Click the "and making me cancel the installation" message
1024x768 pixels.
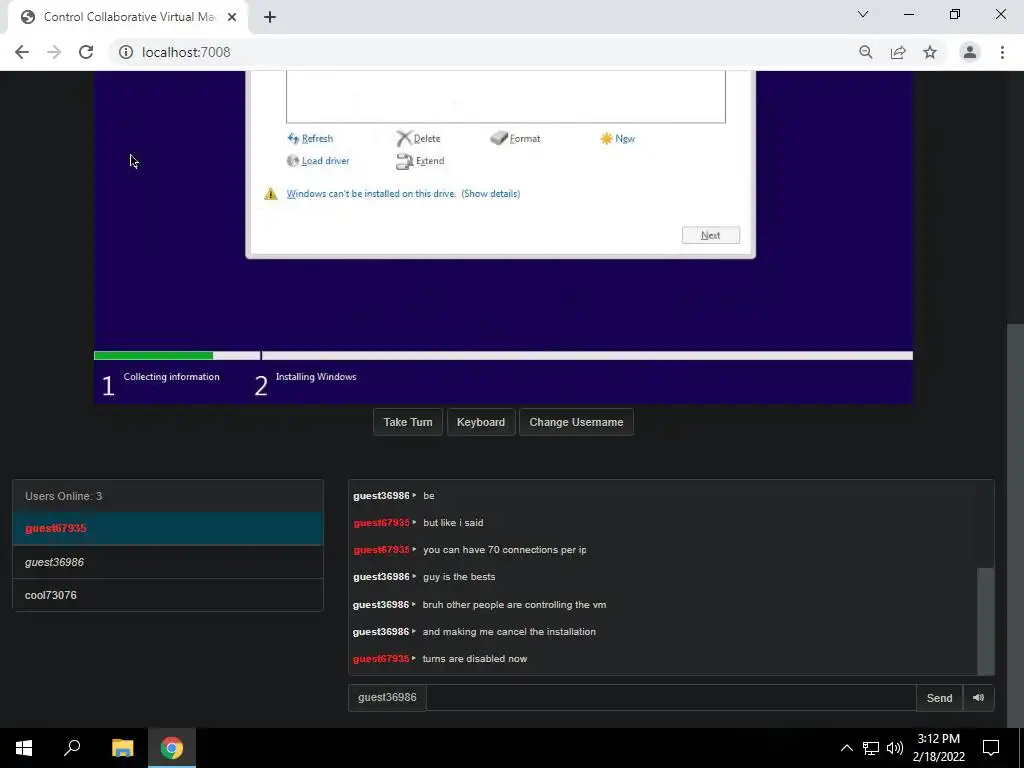point(509,632)
